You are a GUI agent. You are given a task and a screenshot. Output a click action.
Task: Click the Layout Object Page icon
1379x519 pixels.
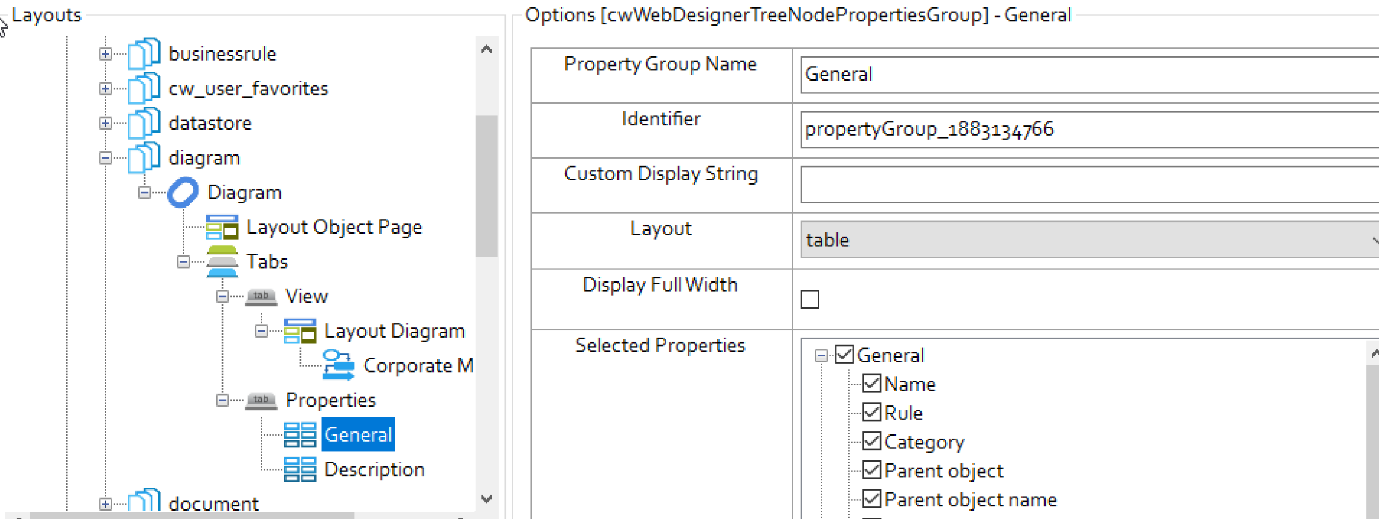pyautogui.click(x=221, y=227)
